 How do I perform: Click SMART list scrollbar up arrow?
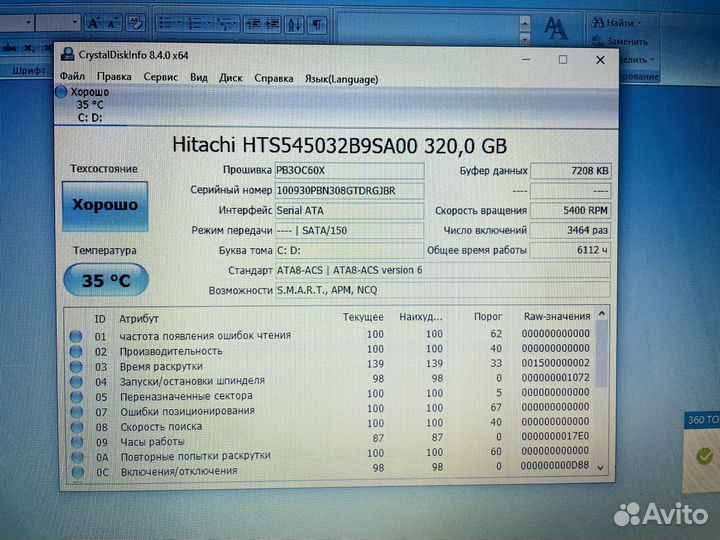coord(602,314)
